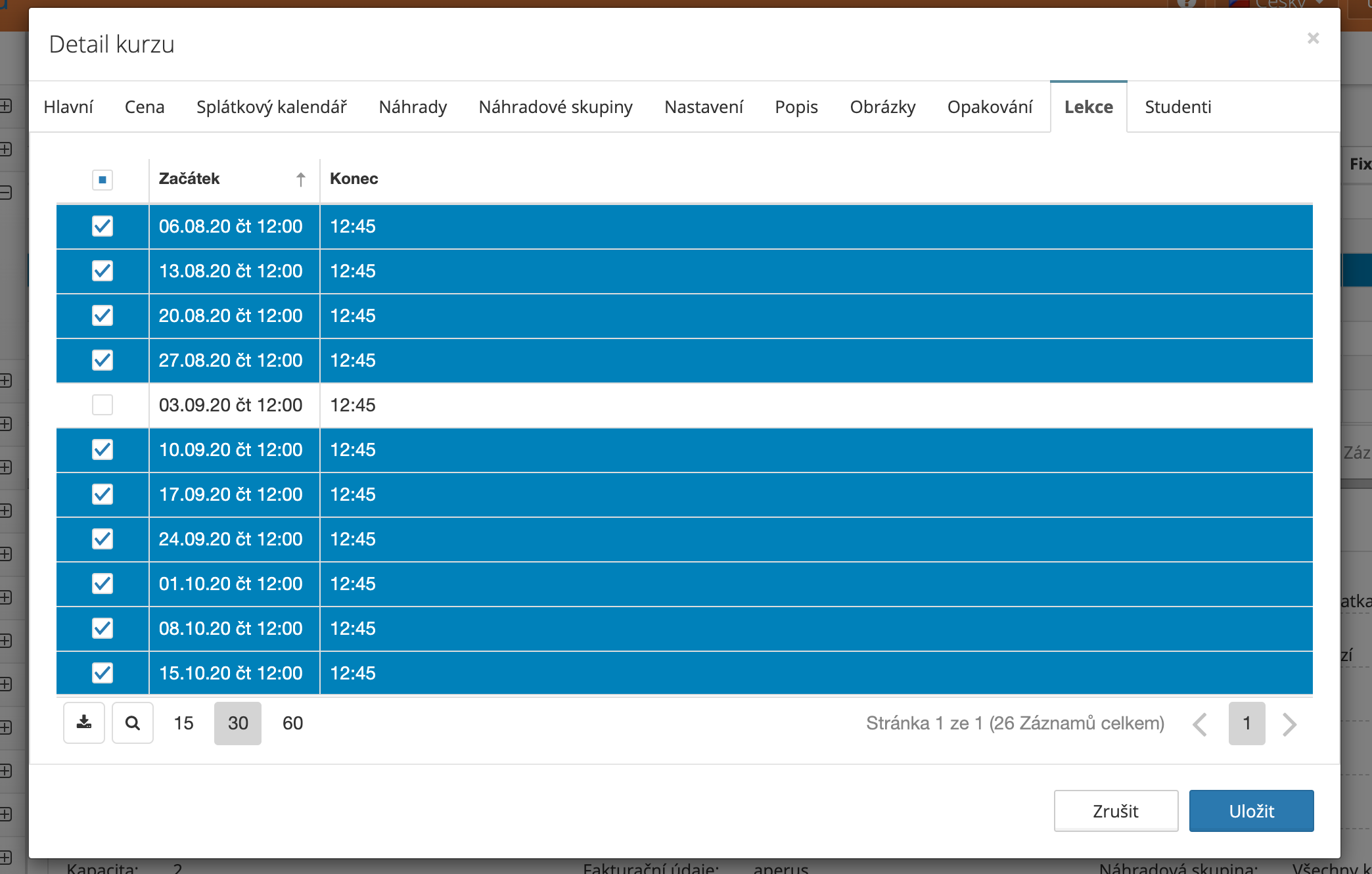The image size is (1372, 874).
Task: Uncheck the 06.08.20 lesson checkbox
Action: coord(103,226)
